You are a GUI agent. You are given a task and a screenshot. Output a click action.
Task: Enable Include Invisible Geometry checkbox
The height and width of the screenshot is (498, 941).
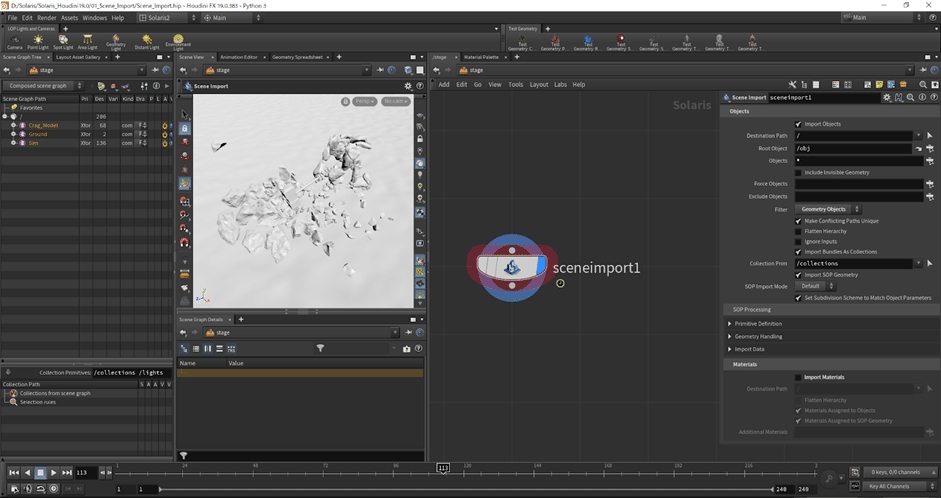point(798,172)
